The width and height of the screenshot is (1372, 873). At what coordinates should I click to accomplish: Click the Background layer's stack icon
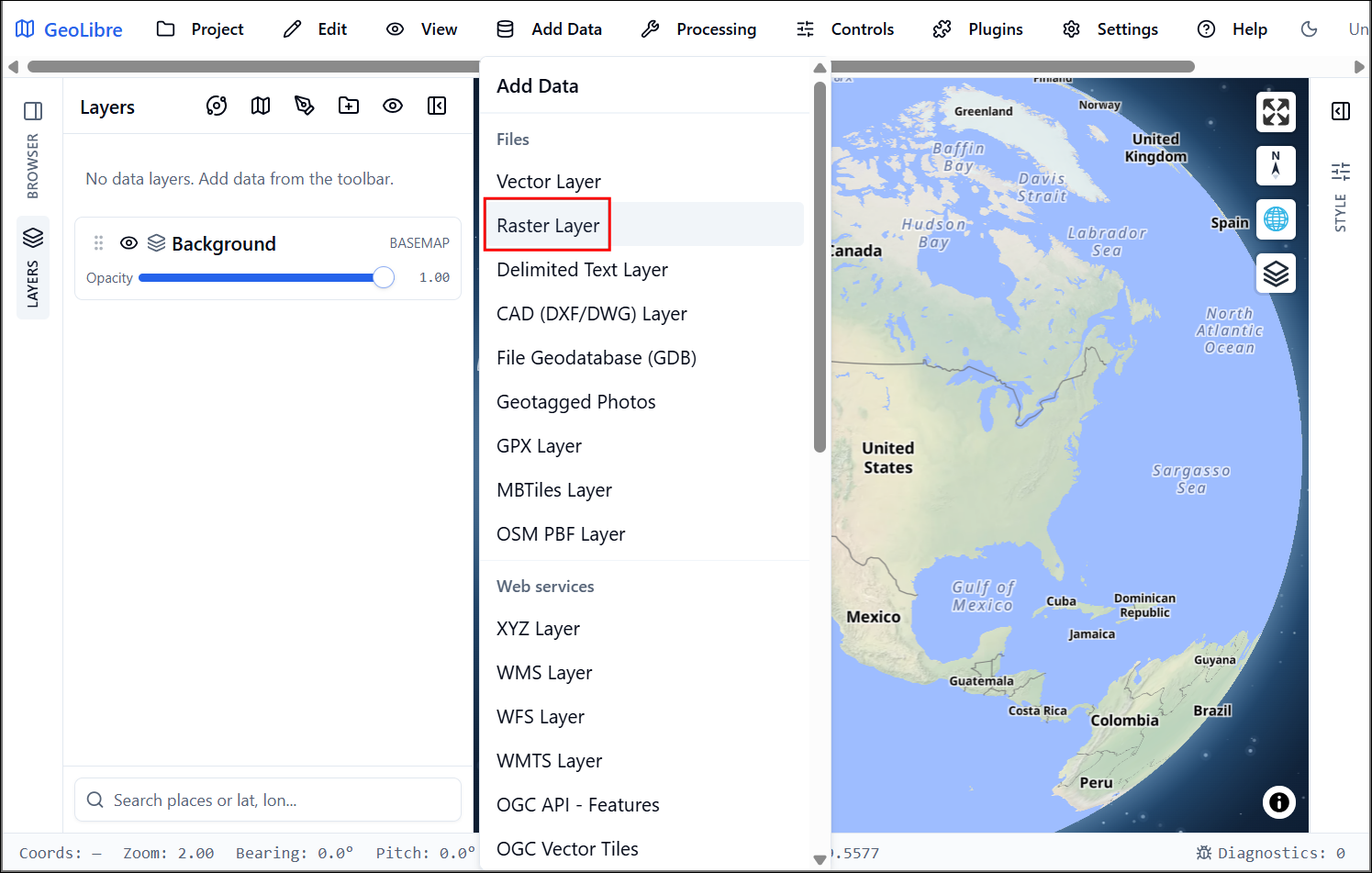point(157,243)
